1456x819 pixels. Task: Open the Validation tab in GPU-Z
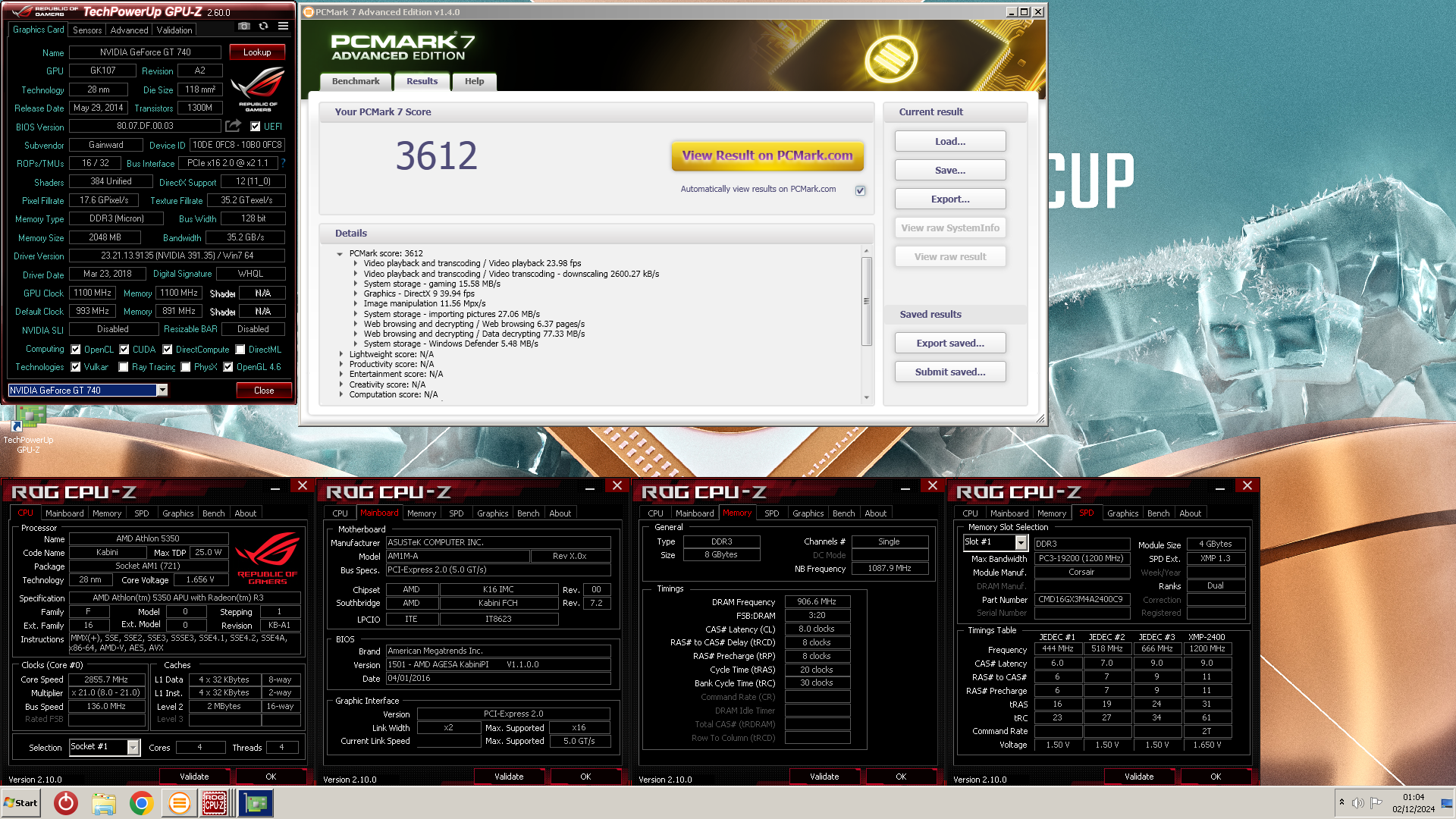[174, 30]
